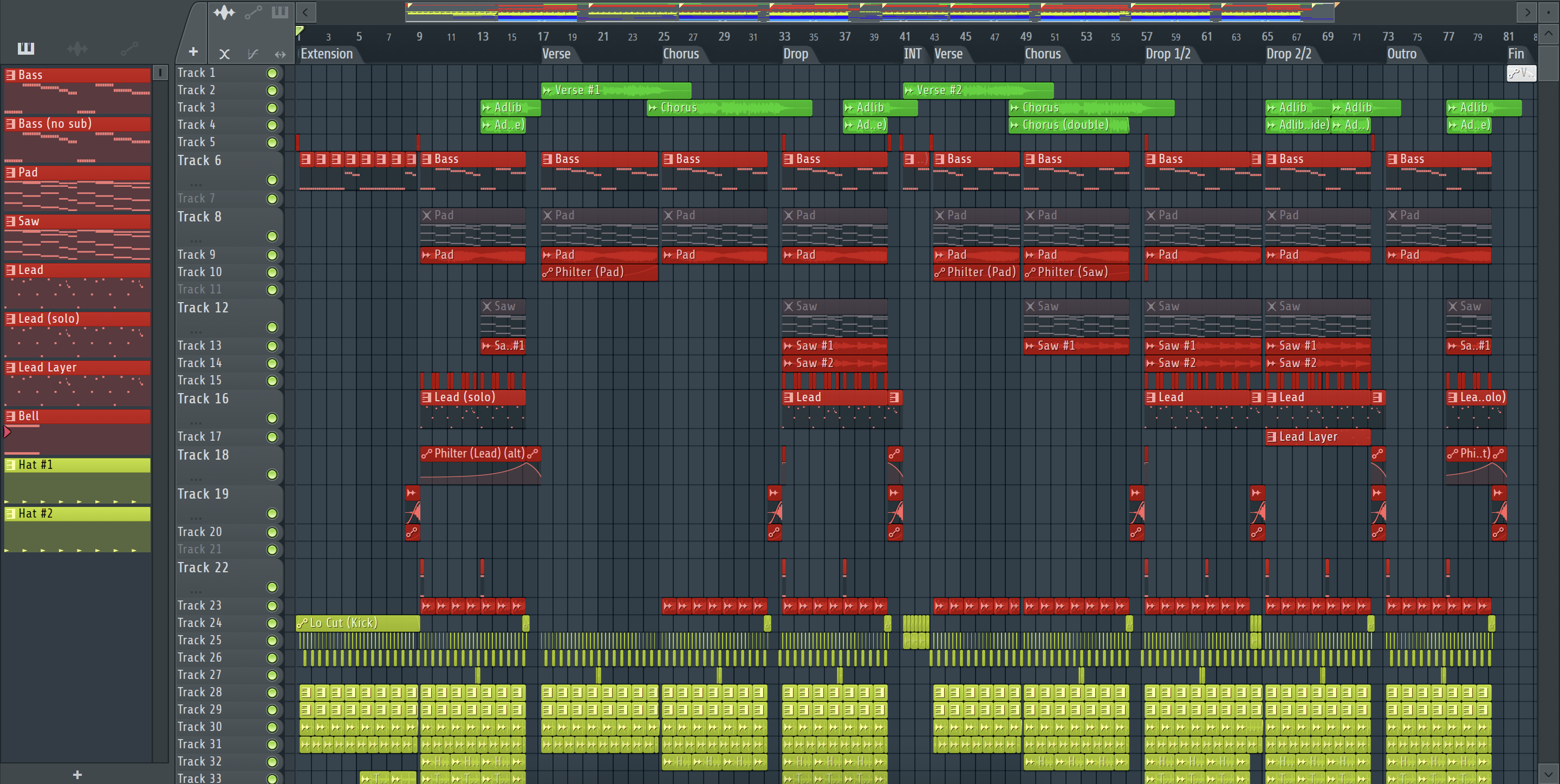Open Verse #2 audio clip menu icon

(909, 90)
